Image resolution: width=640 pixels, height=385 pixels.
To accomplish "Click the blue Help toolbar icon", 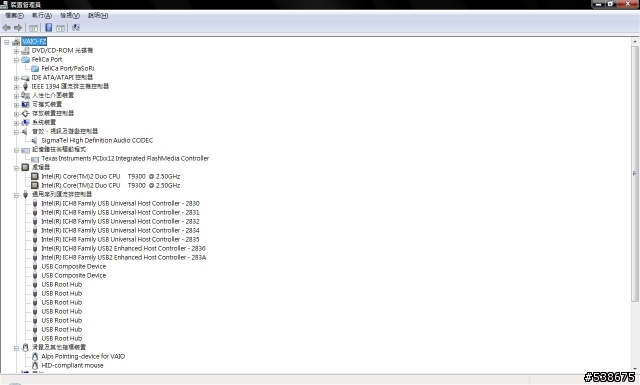I will click(49, 28).
